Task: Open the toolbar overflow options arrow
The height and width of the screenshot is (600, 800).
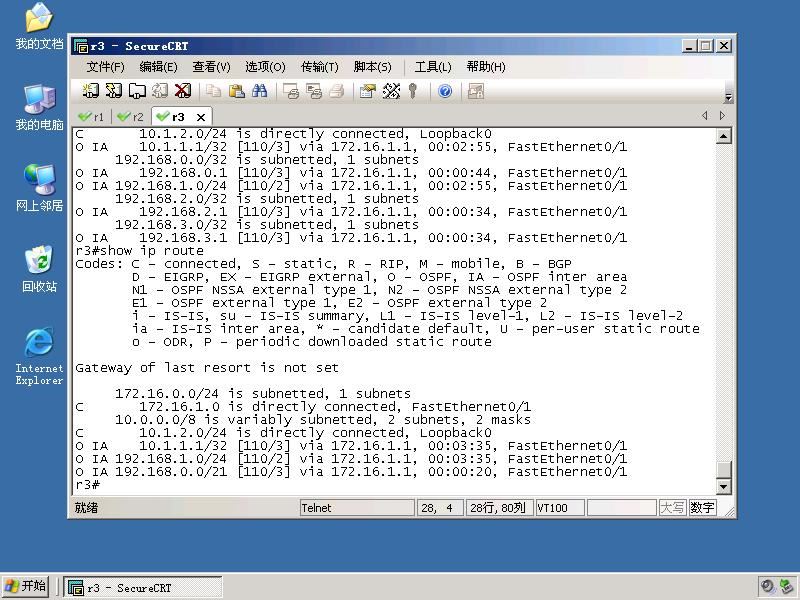Action: 729,97
